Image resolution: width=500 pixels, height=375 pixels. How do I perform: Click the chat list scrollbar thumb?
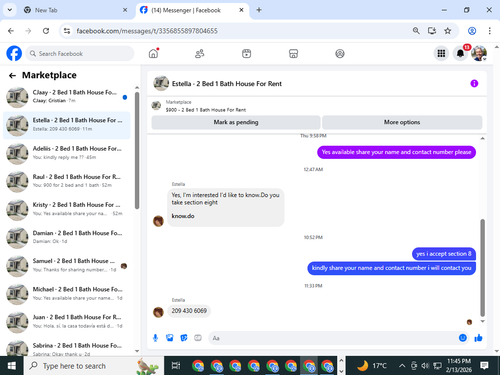(x=137, y=150)
